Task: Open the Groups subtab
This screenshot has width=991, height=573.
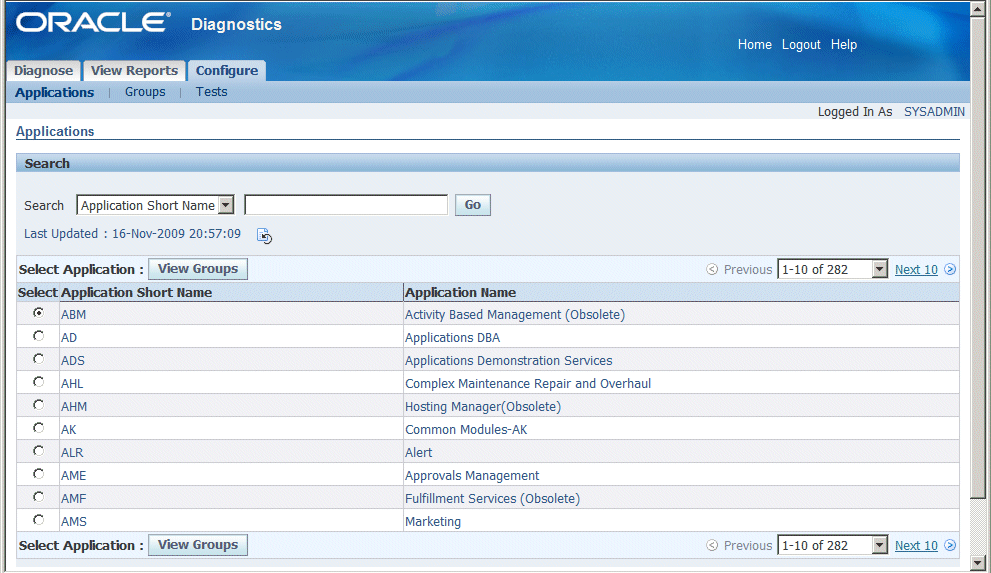Action: [145, 92]
